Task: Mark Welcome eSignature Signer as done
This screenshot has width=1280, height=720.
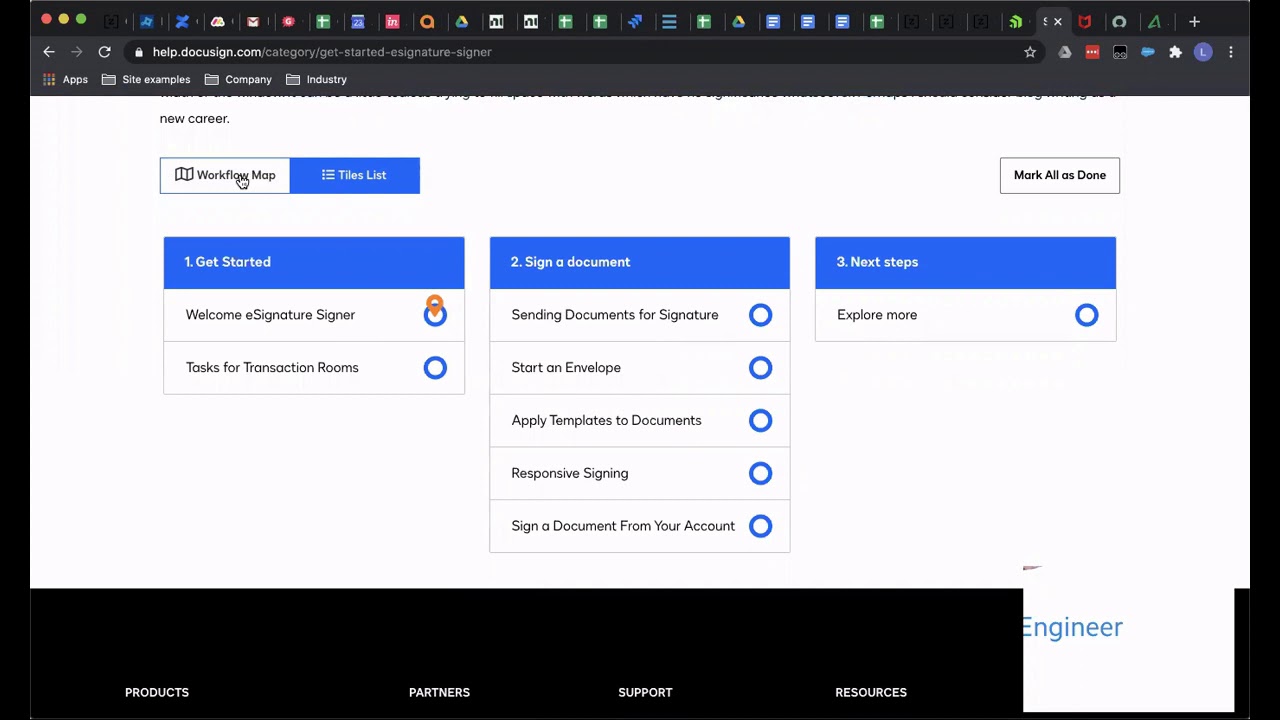Action: coord(435,315)
